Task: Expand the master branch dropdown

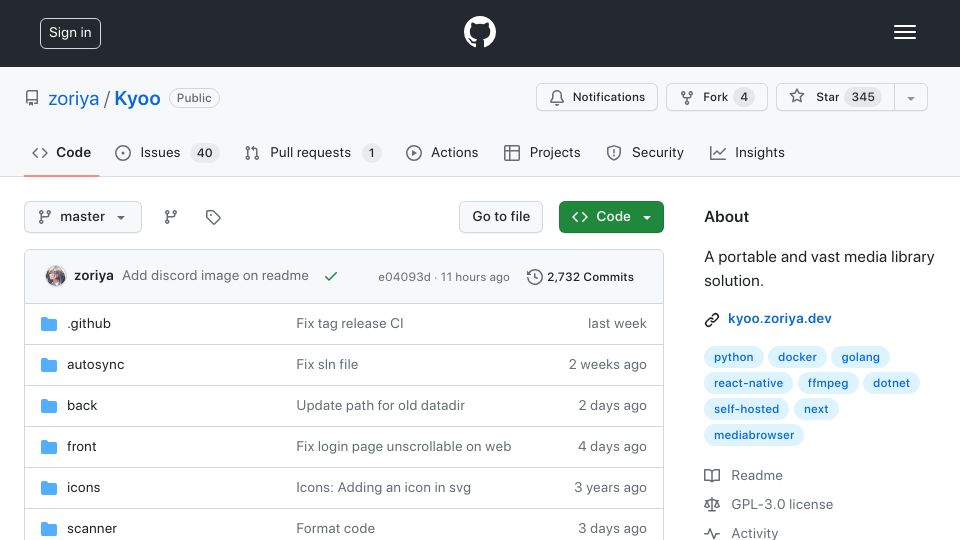Action: (x=83, y=217)
